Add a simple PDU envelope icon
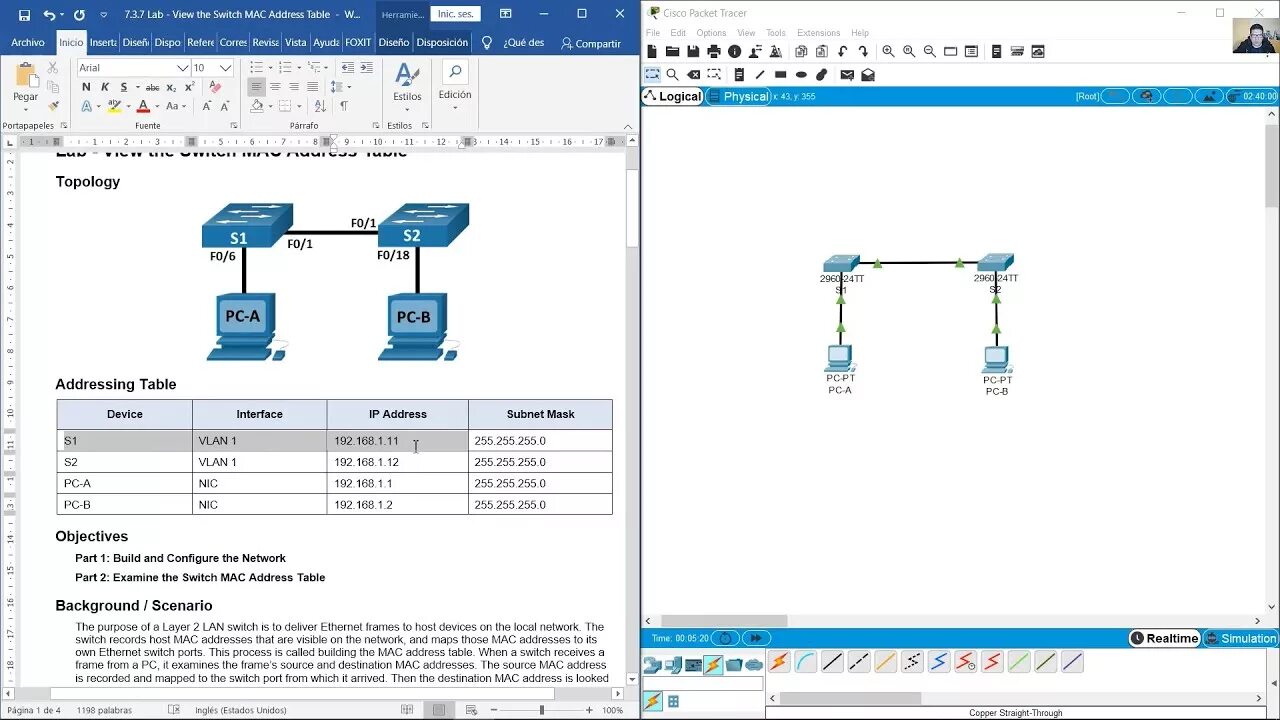Screen dimensions: 1280x720 point(847,75)
